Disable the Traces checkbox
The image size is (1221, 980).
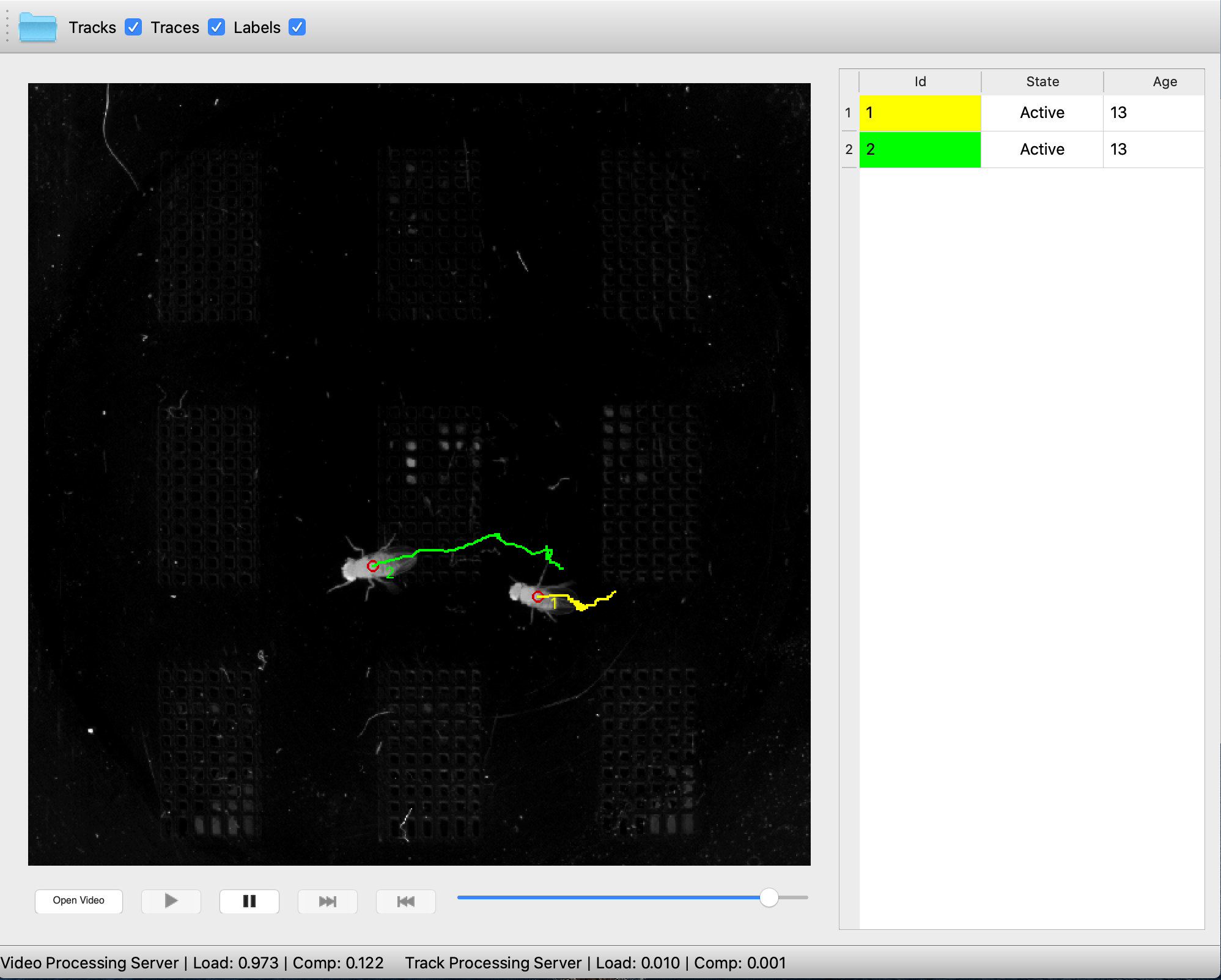point(216,28)
